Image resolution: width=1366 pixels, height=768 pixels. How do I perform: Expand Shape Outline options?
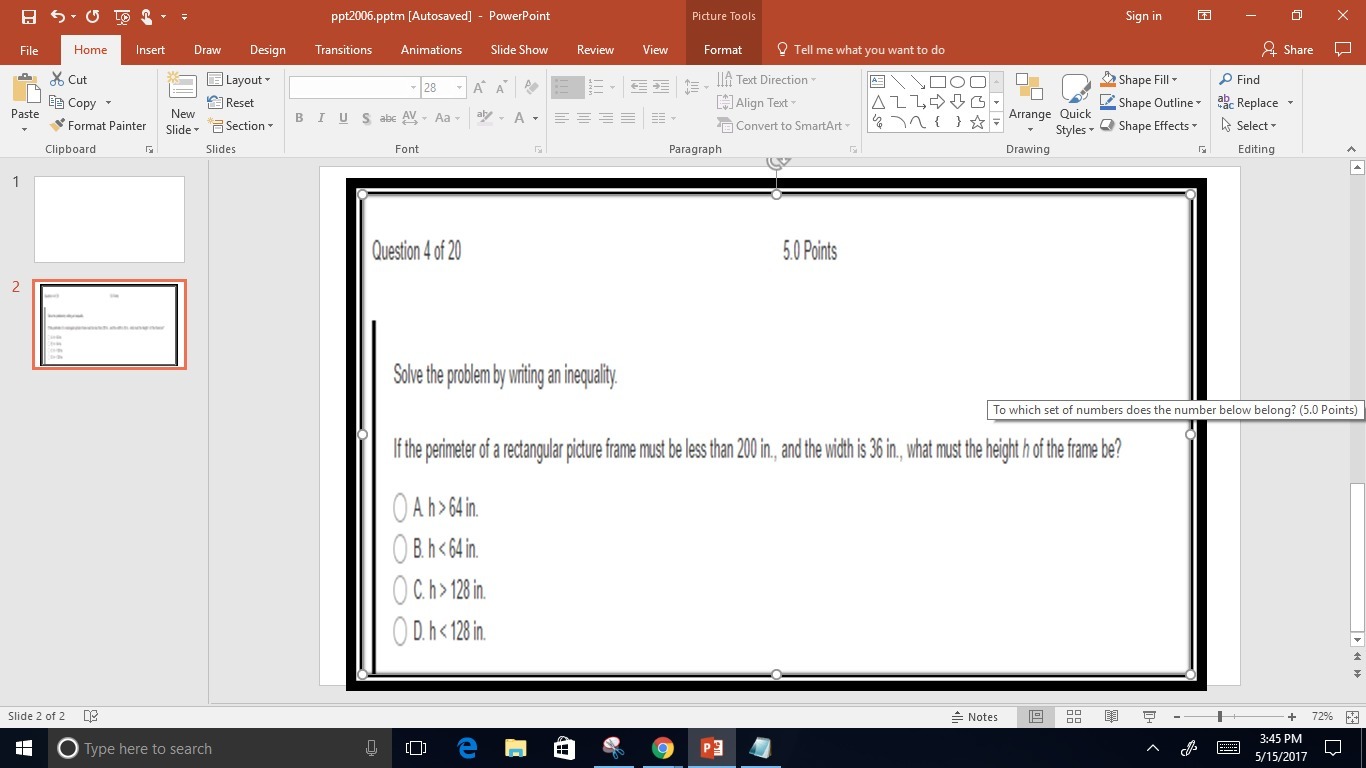1150,102
